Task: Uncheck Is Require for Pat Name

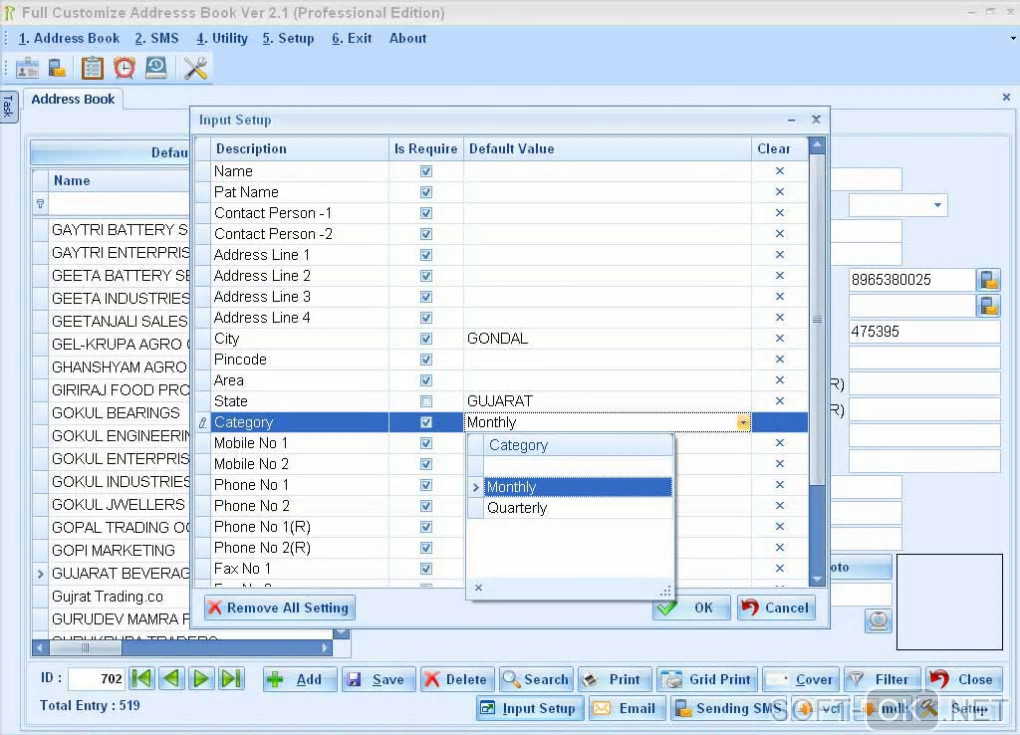Action: click(x=426, y=192)
